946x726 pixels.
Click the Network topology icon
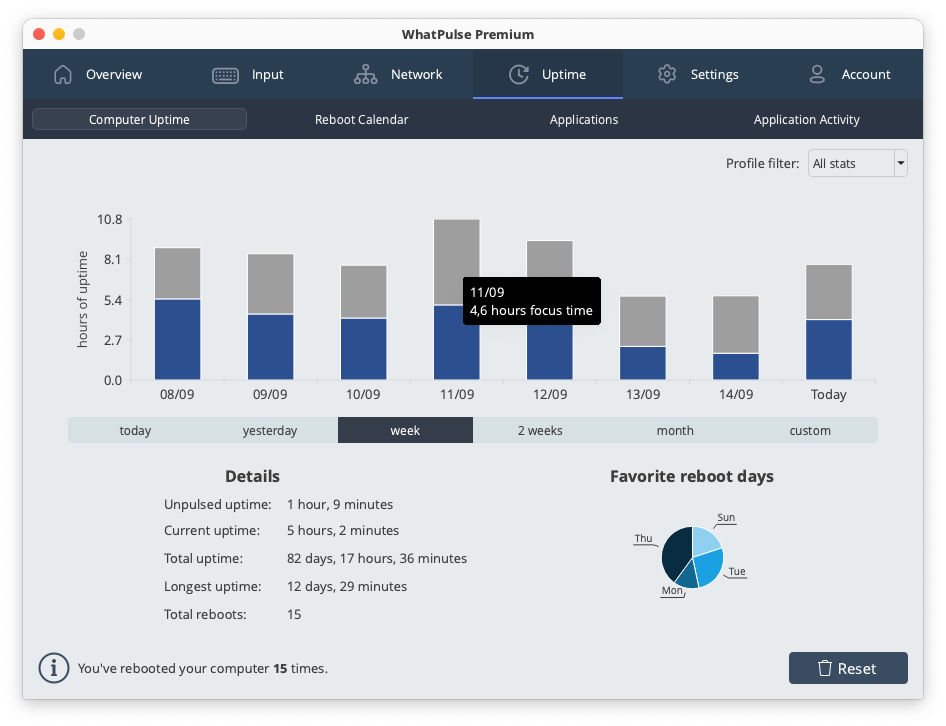coord(365,75)
